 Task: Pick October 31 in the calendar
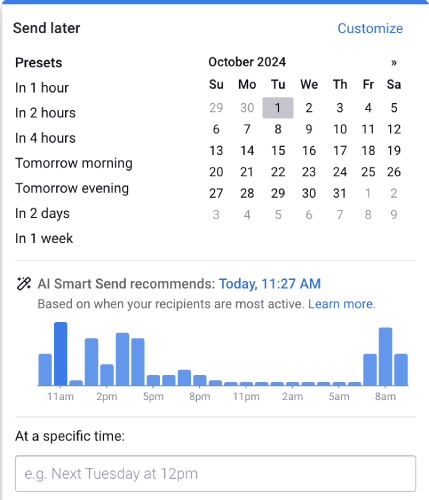[x=340, y=193]
